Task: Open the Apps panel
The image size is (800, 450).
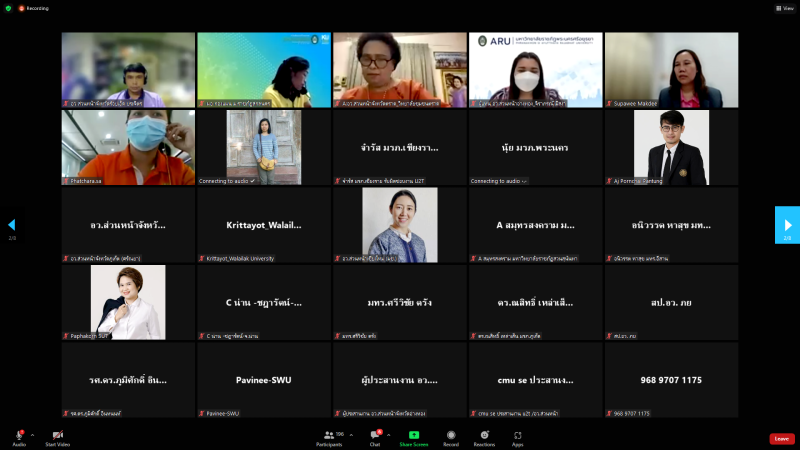Action: pyautogui.click(x=518, y=438)
